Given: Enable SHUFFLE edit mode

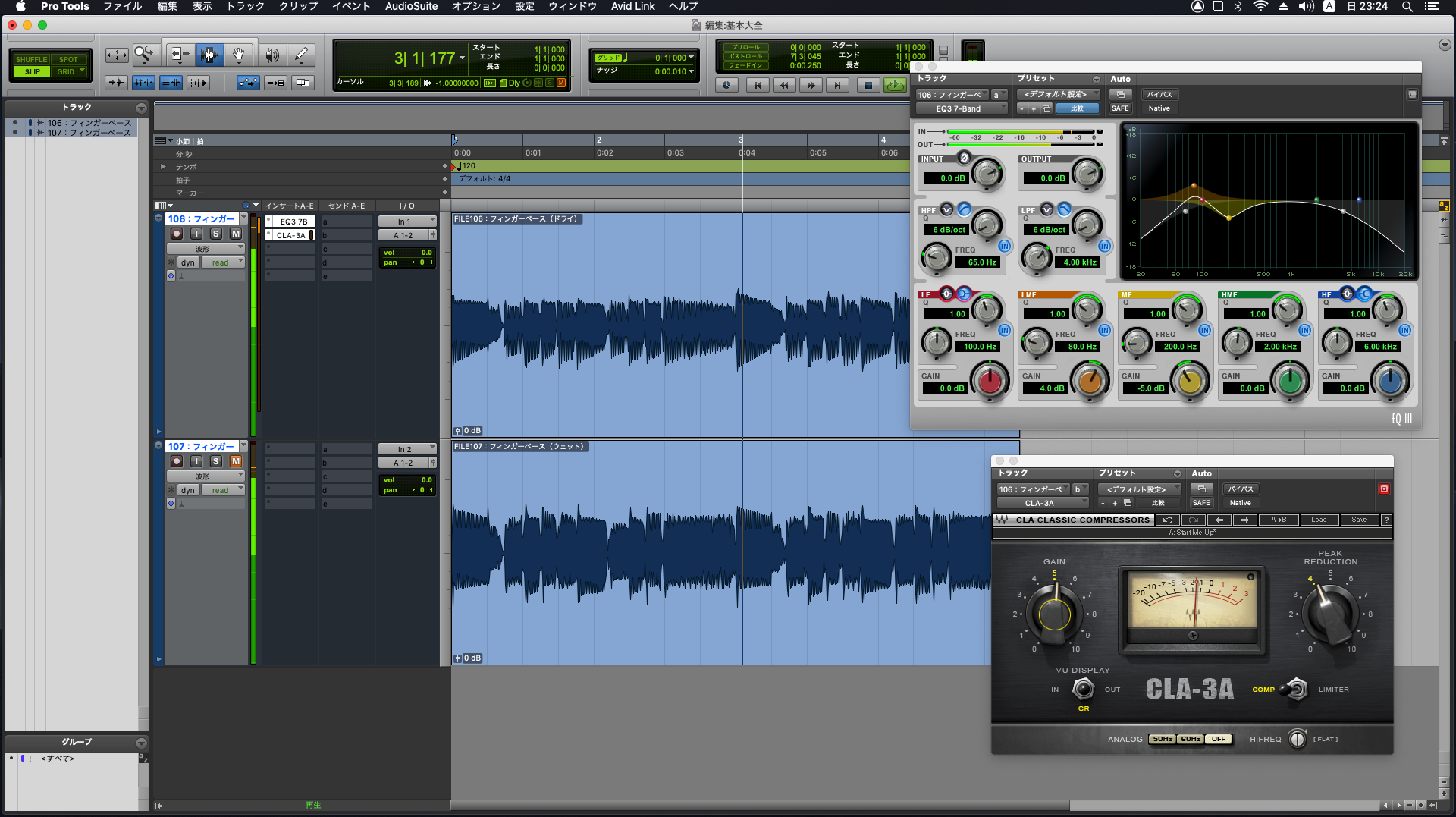Looking at the screenshot, I should point(32,59).
